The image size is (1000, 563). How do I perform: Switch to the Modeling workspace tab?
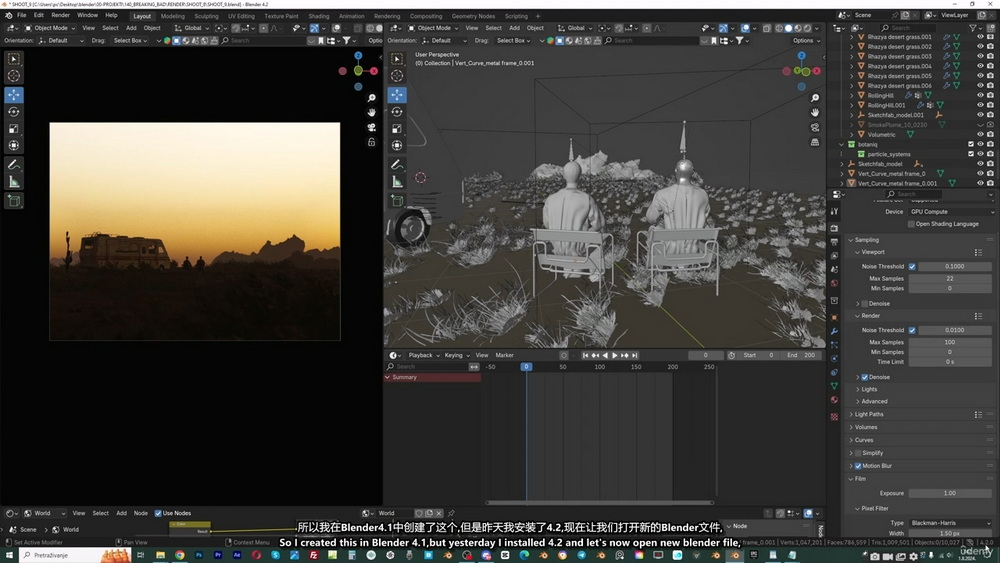point(173,16)
